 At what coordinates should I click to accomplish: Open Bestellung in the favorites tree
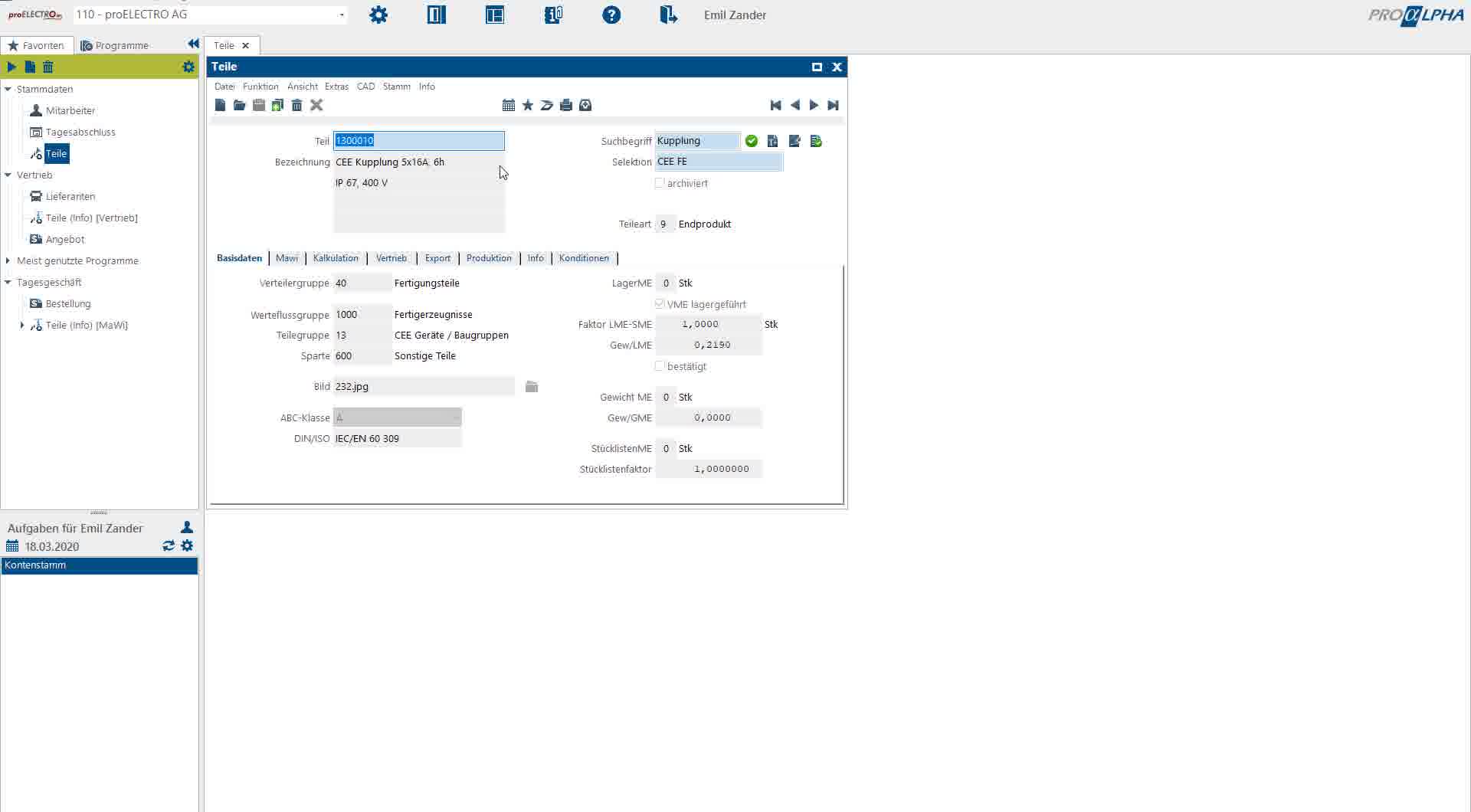(68, 303)
